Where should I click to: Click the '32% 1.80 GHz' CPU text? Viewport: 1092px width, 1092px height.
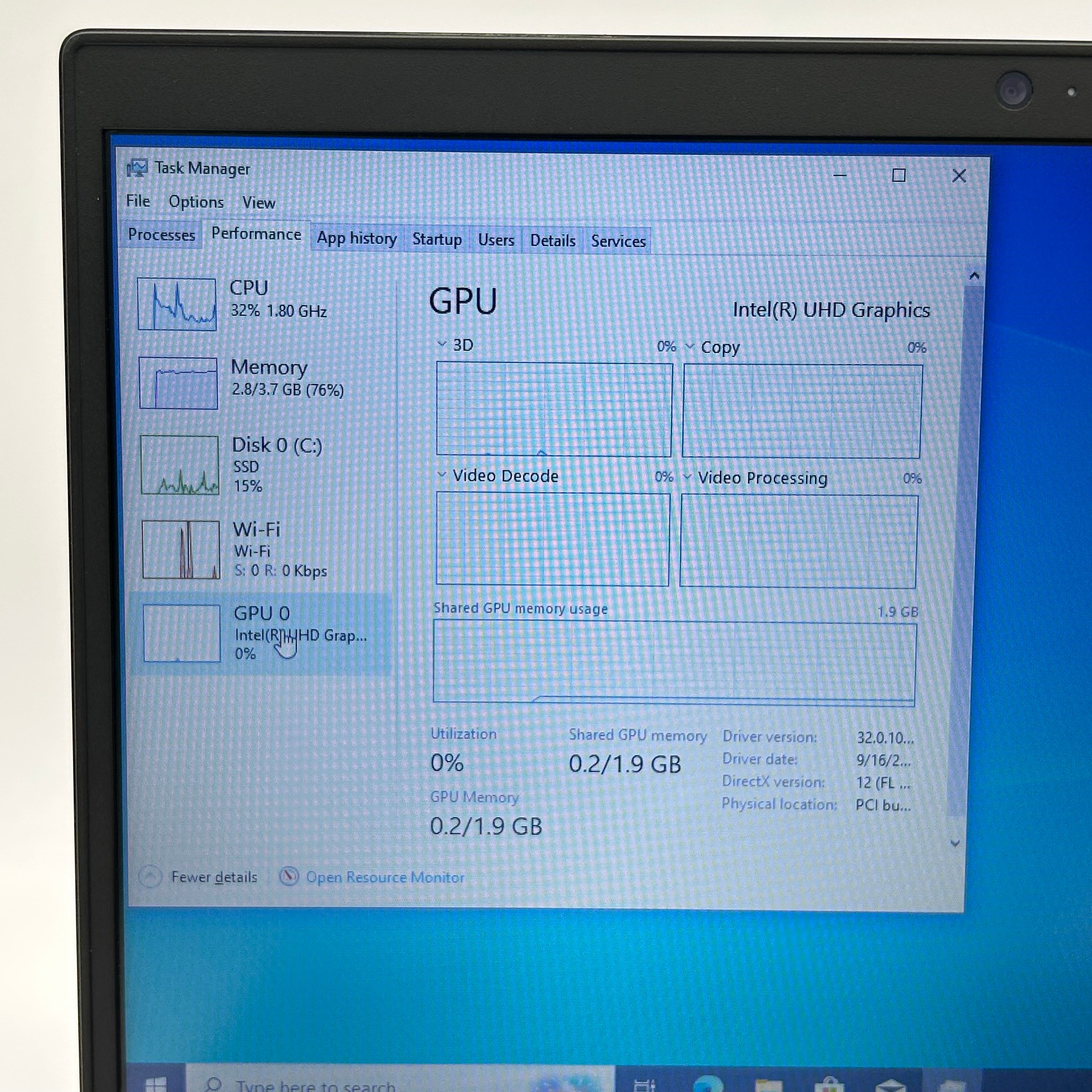coord(279,311)
